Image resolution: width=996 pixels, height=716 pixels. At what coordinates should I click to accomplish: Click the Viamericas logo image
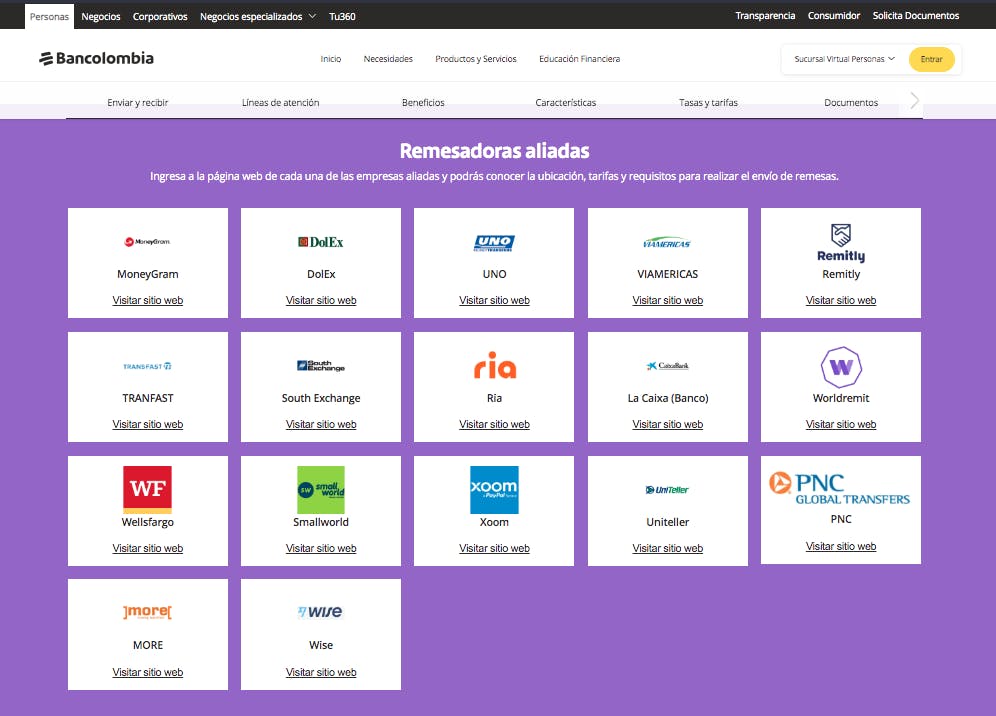click(x=667, y=243)
